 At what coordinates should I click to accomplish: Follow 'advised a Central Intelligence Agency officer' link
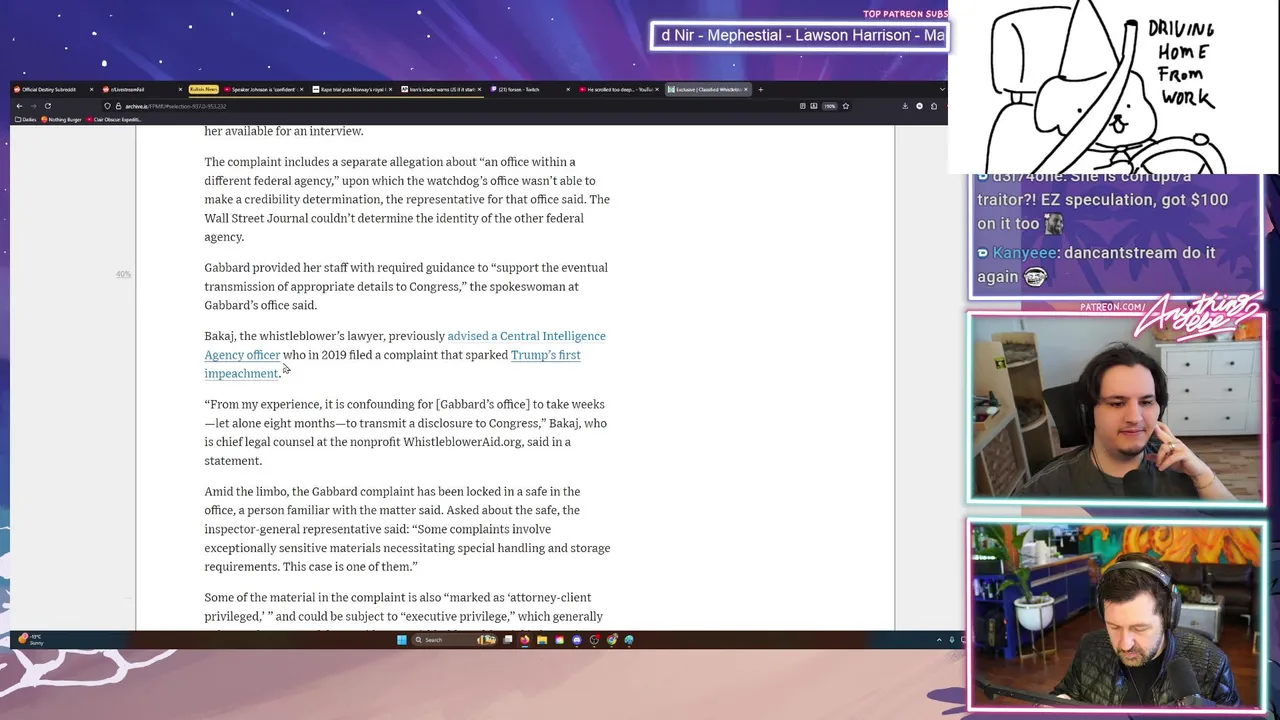click(405, 345)
